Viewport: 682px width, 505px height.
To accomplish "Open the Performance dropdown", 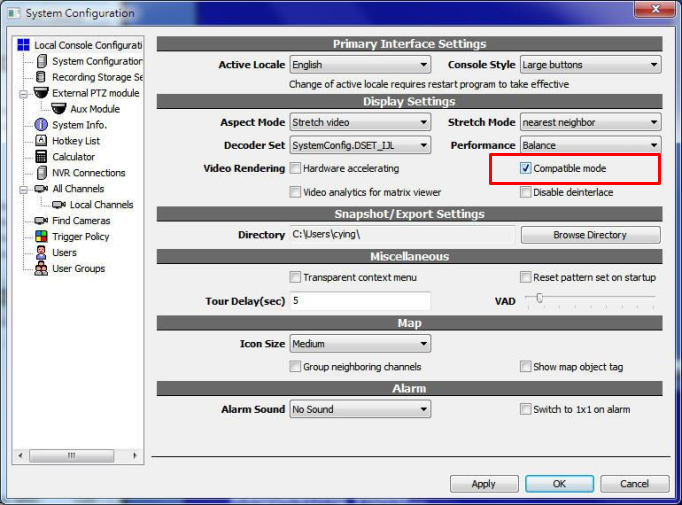I will (x=590, y=145).
